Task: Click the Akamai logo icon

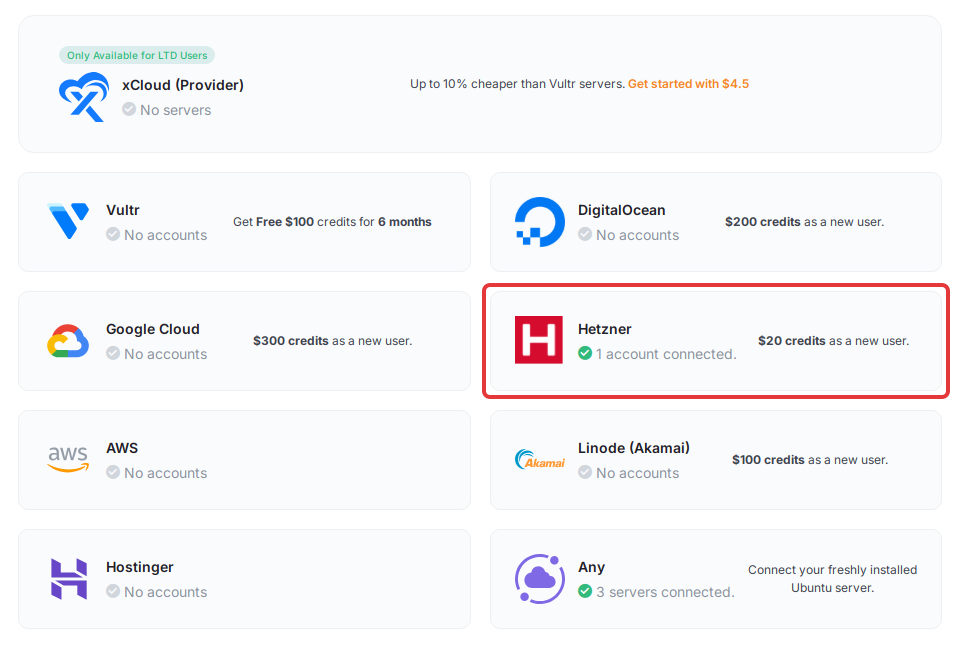Action: 539,459
